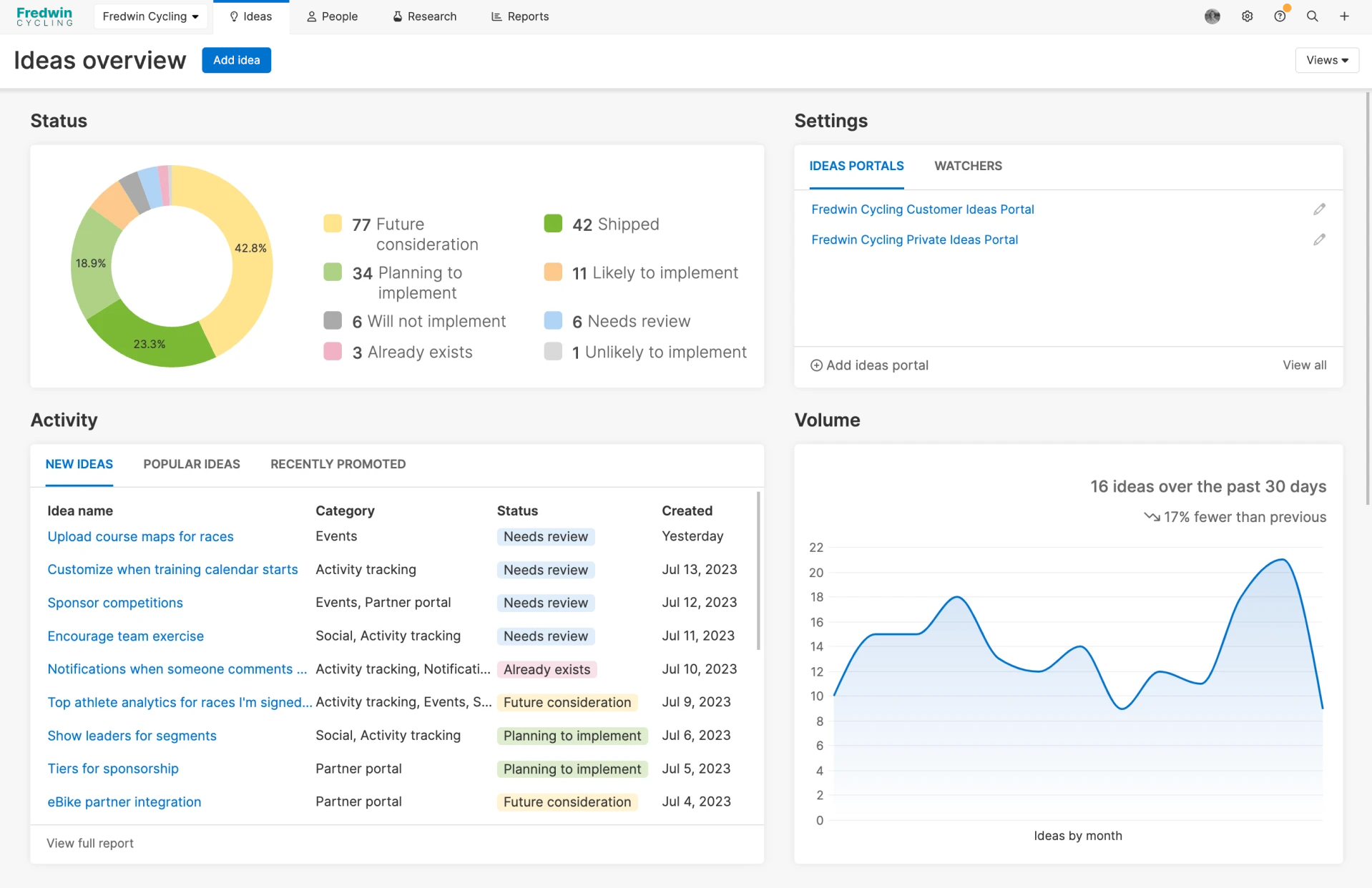Image resolution: width=1372 pixels, height=888 pixels.
Task: Click pink Already exists legend swatch
Action: (x=333, y=351)
